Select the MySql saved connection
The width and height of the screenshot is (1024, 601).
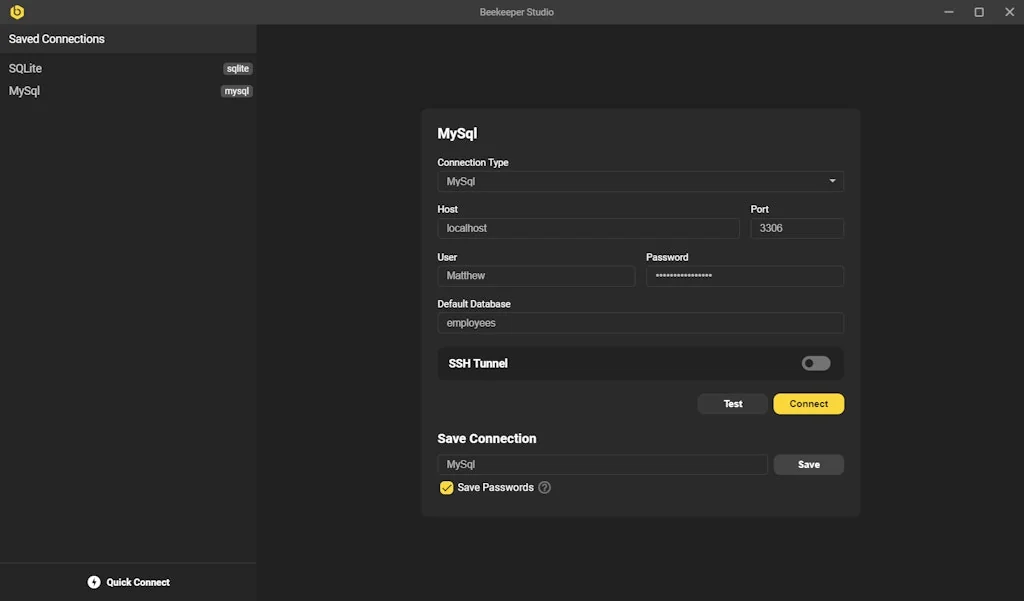pos(100,90)
